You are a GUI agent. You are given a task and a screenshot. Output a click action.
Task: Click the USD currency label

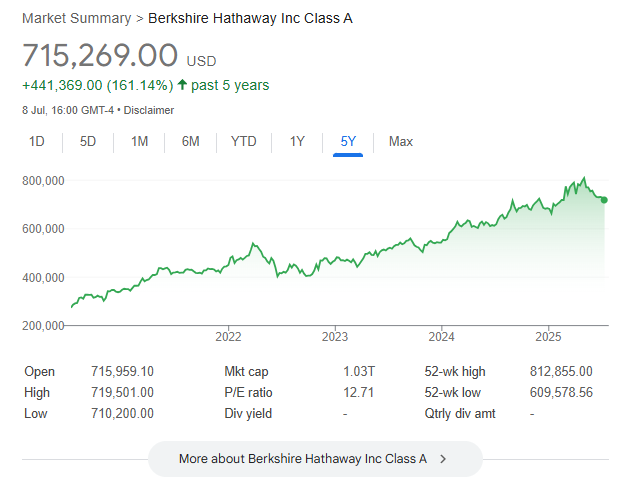201,61
